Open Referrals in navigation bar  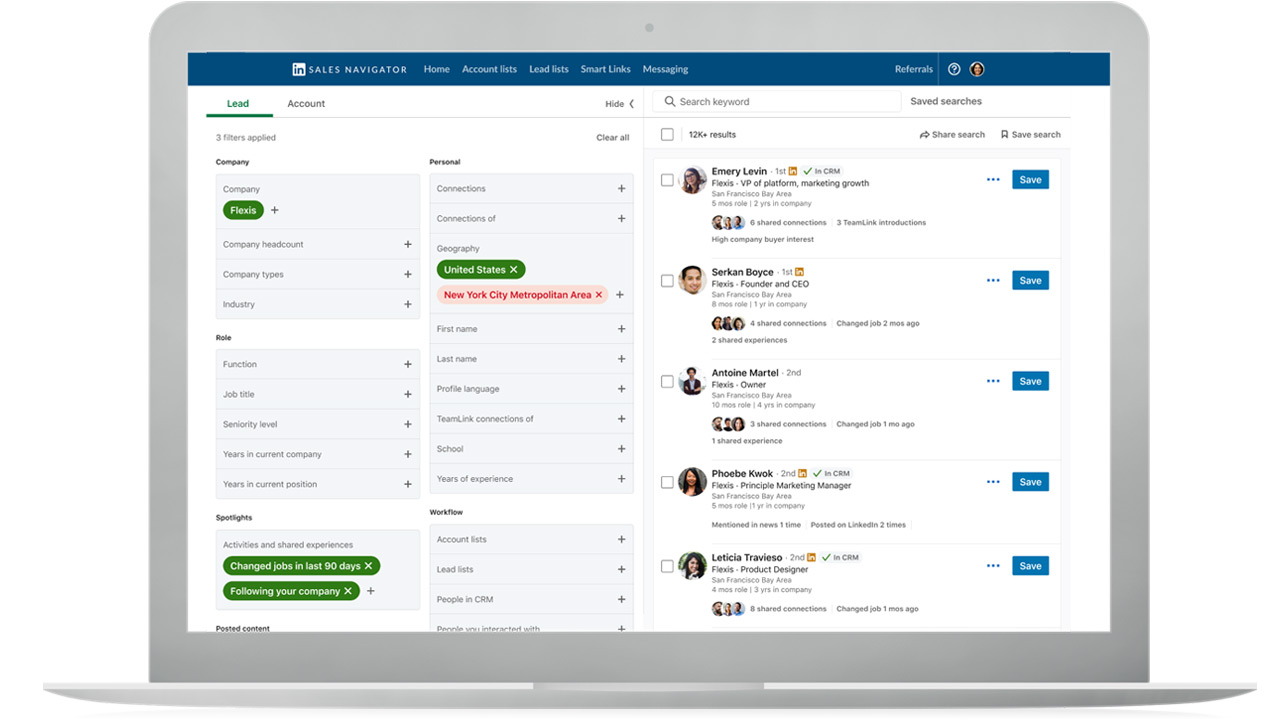click(x=914, y=69)
